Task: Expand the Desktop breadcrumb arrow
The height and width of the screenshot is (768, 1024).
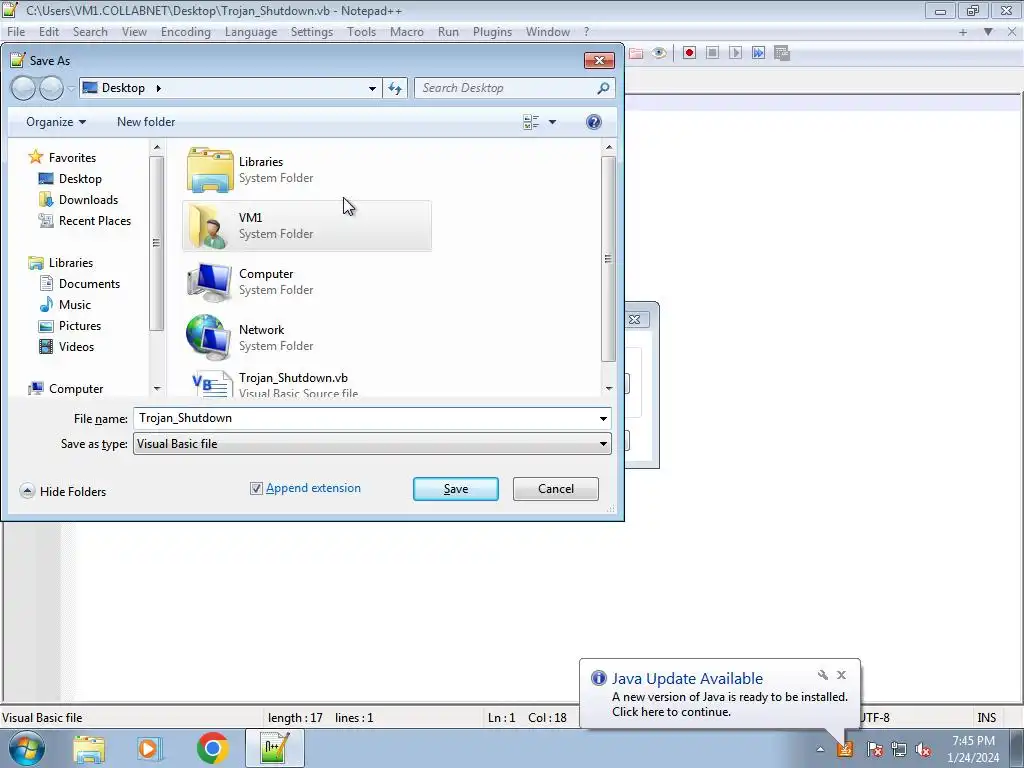Action: (x=158, y=88)
